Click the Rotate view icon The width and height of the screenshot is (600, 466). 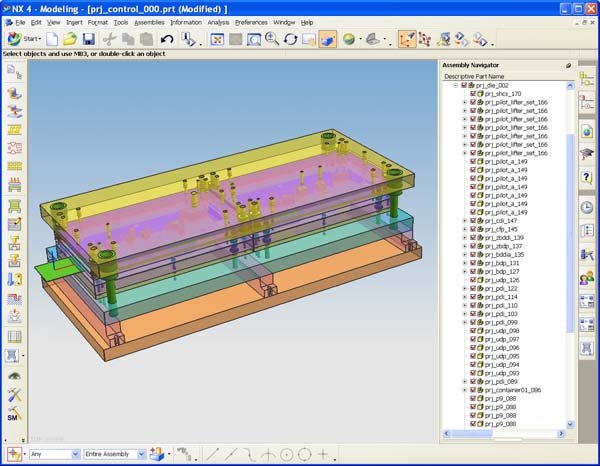[290, 39]
